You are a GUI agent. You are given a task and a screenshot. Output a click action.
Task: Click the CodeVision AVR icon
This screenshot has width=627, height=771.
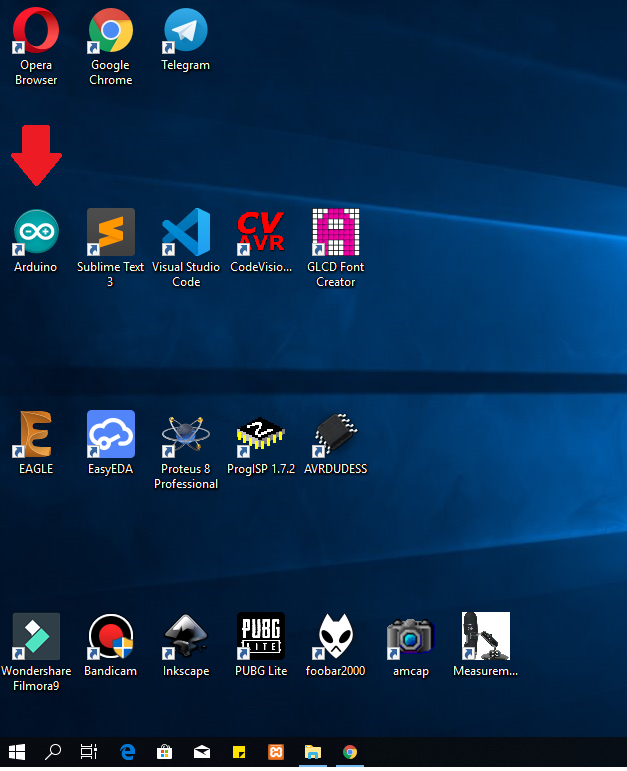(261, 232)
